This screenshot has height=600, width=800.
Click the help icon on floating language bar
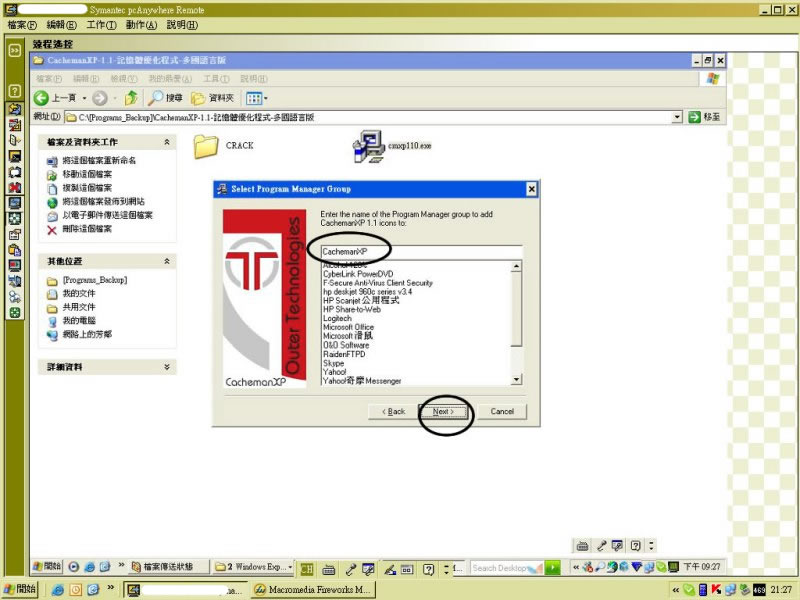tap(635, 546)
